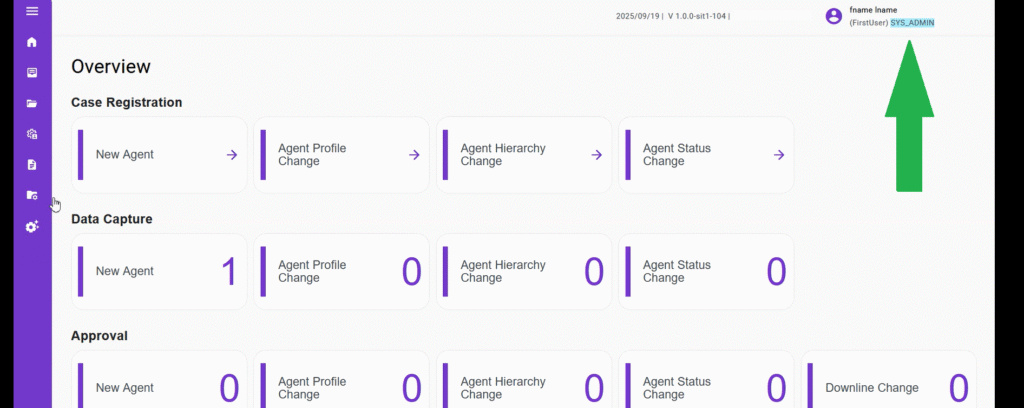
Task: Open the settings gears sidebar icon
Action: pos(32,226)
